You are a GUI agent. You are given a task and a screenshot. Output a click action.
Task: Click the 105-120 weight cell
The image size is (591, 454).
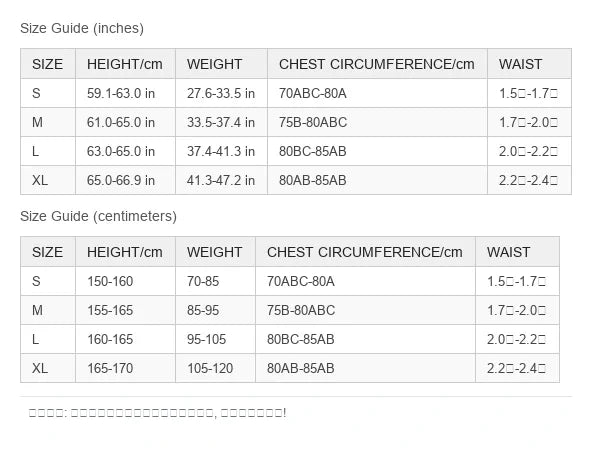(x=216, y=368)
